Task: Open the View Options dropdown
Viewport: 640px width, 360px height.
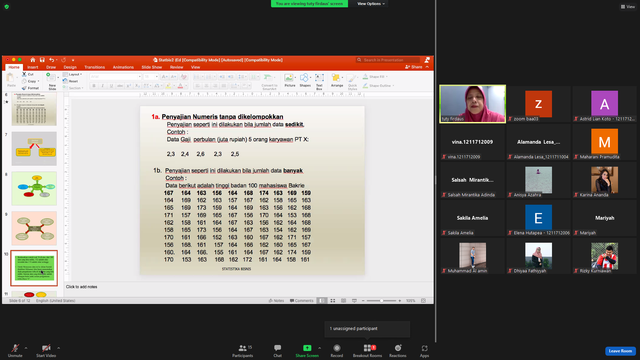Action: tap(371, 4)
